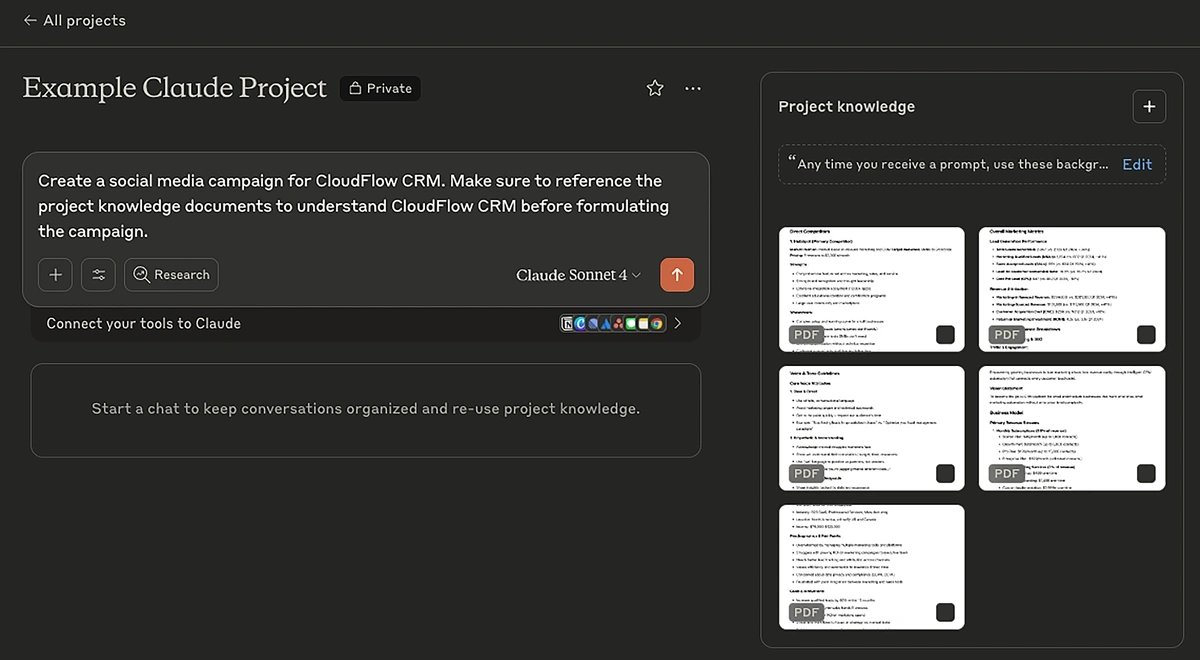
Task: Click the add attachment plus button in prompt box
Action: [55, 275]
